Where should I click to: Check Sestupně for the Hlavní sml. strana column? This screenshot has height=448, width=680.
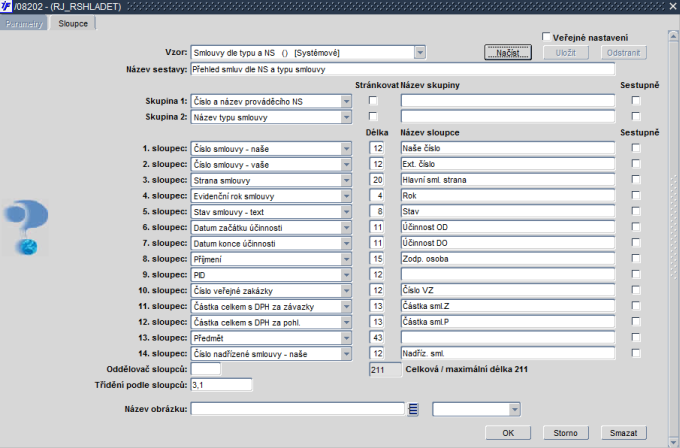pyautogui.click(x=636, y=180)
